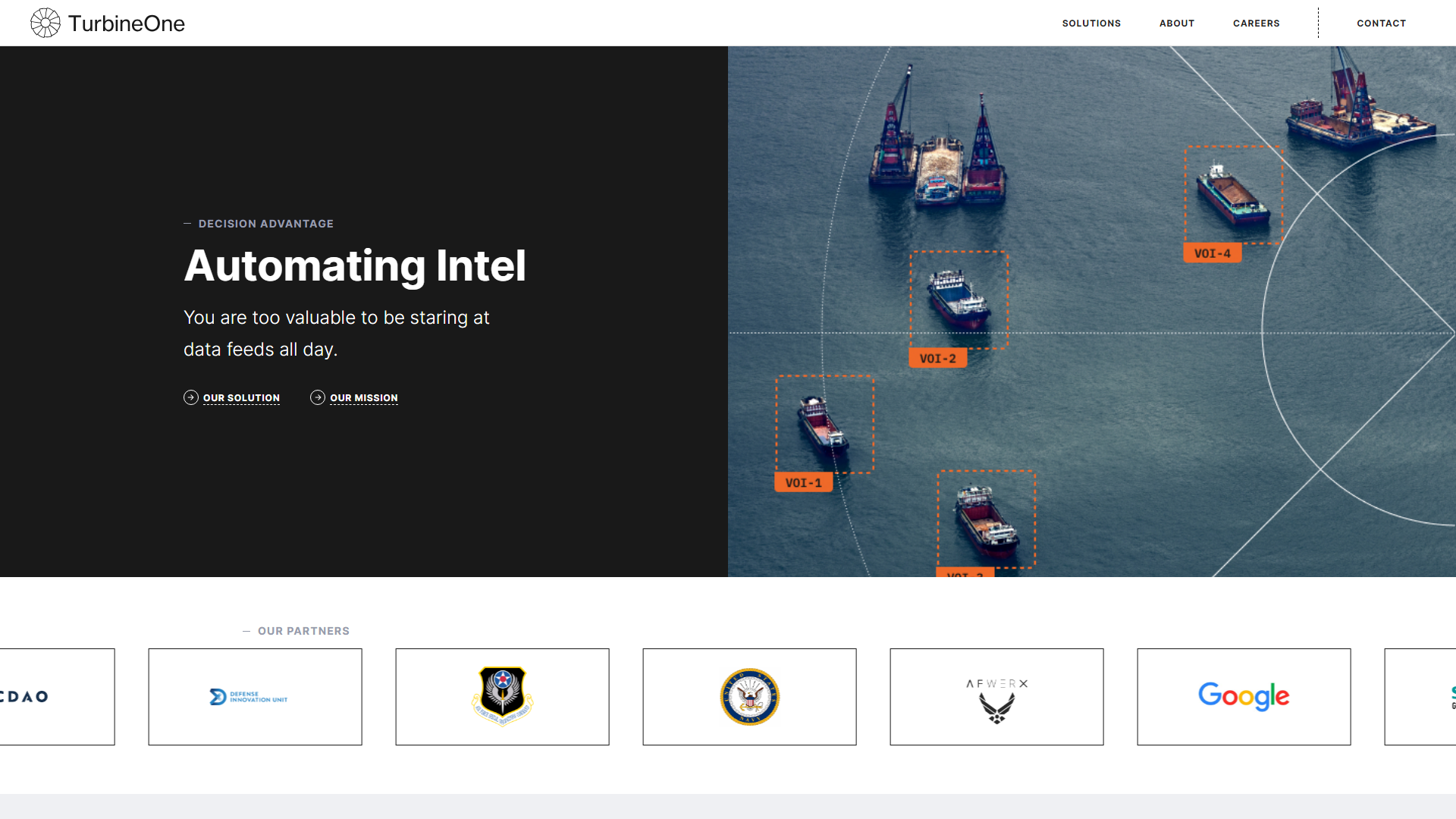1456x819 pixels.
Task: Select the VOI-1 vessel label
Action: pos(803,483)
